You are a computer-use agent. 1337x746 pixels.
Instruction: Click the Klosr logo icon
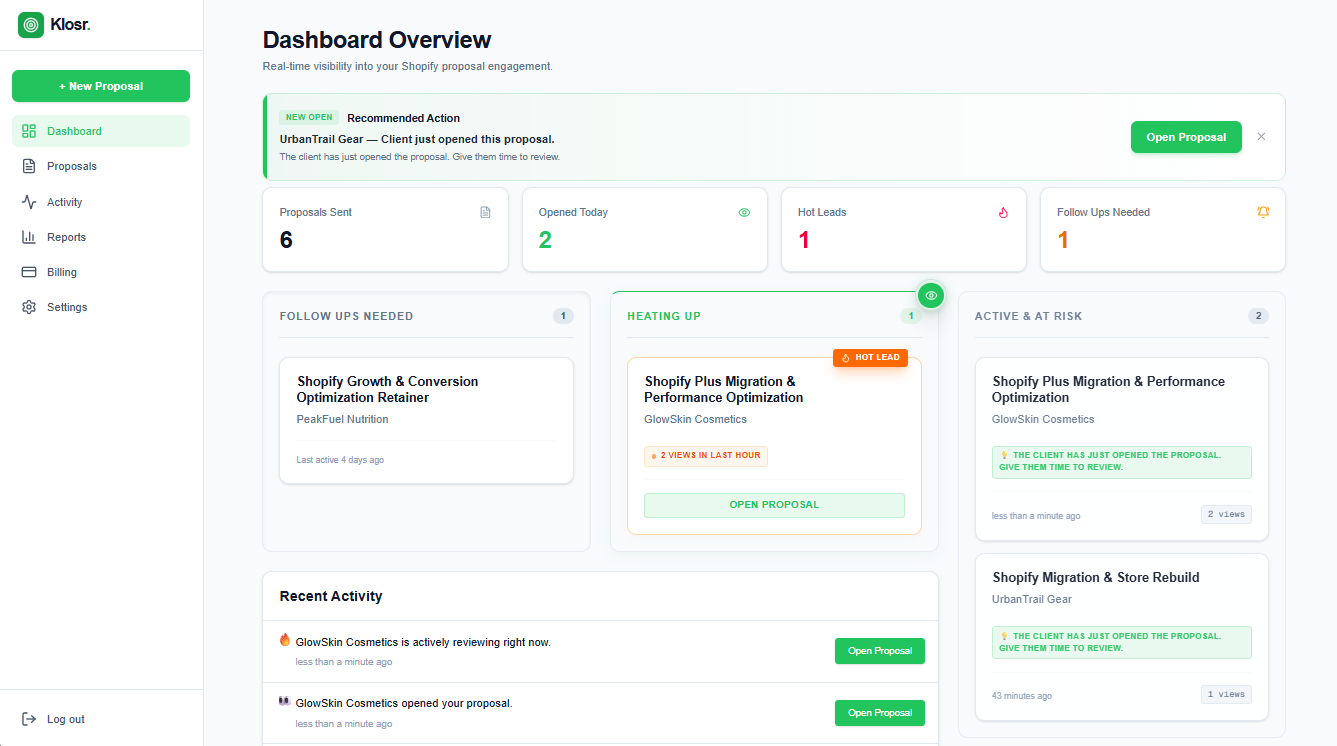(30, 23)
